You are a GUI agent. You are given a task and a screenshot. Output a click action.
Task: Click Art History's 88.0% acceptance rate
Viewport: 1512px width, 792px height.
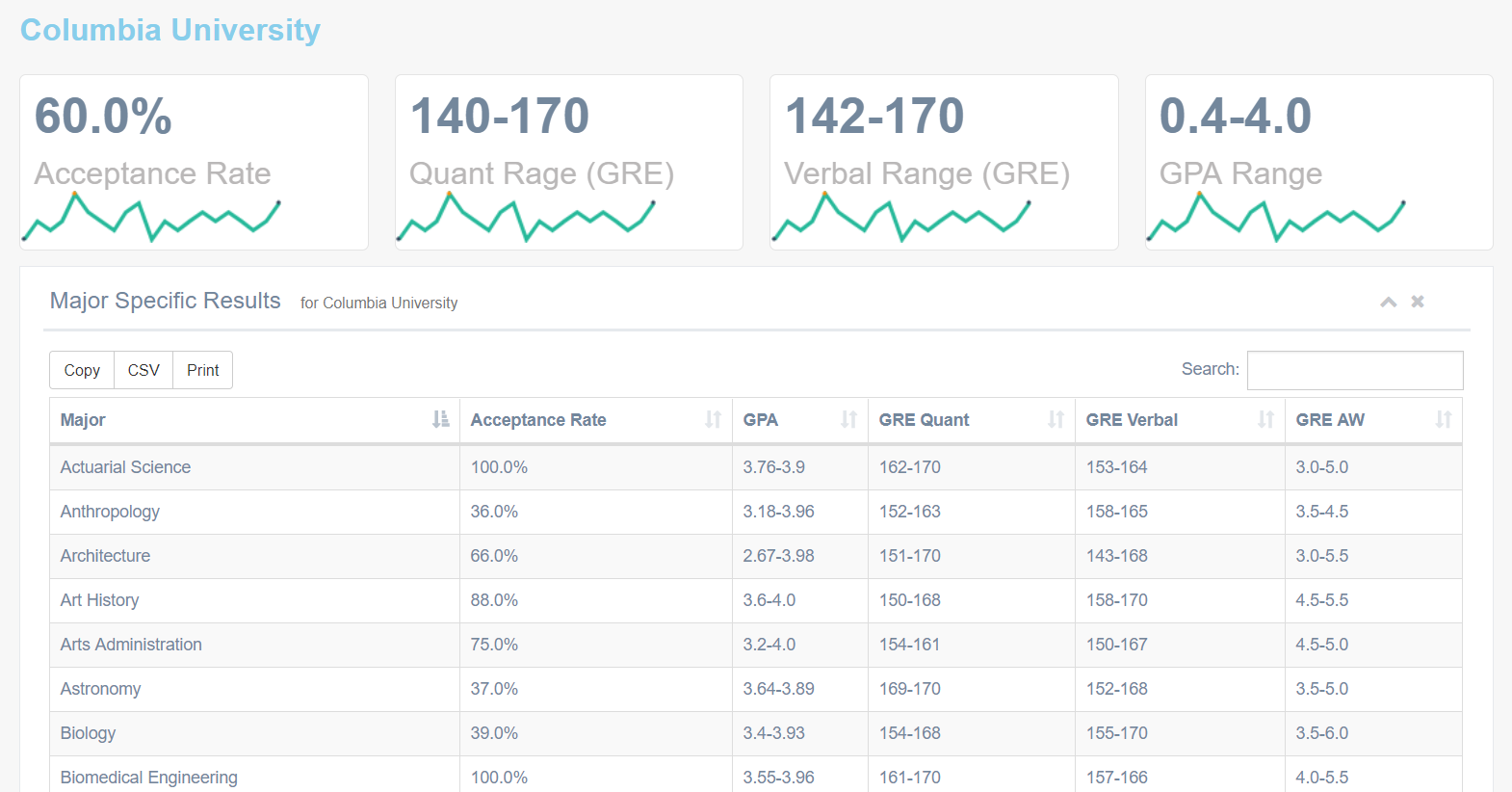point(494,600)
